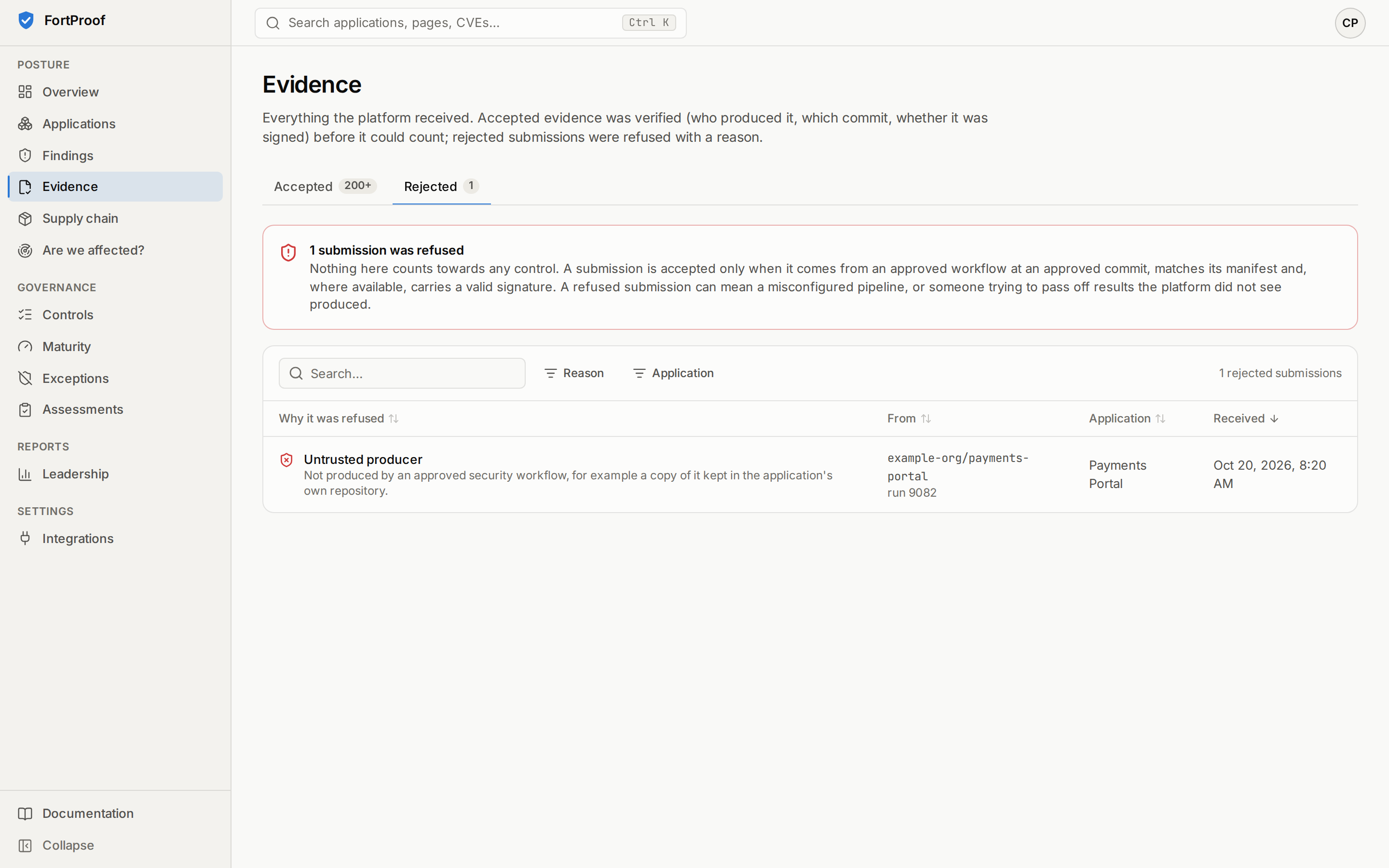The image size is (1389, 868).
Task: Select the Rejected tab
Action: (x=441, y=187)
